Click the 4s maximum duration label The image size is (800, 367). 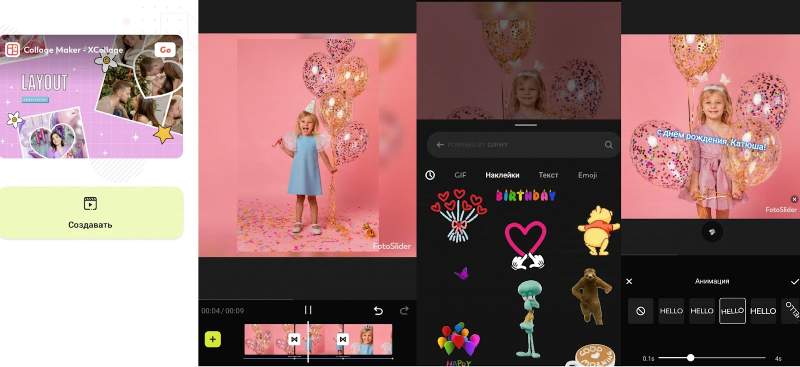pyautogui.click(x=778, y=358)
